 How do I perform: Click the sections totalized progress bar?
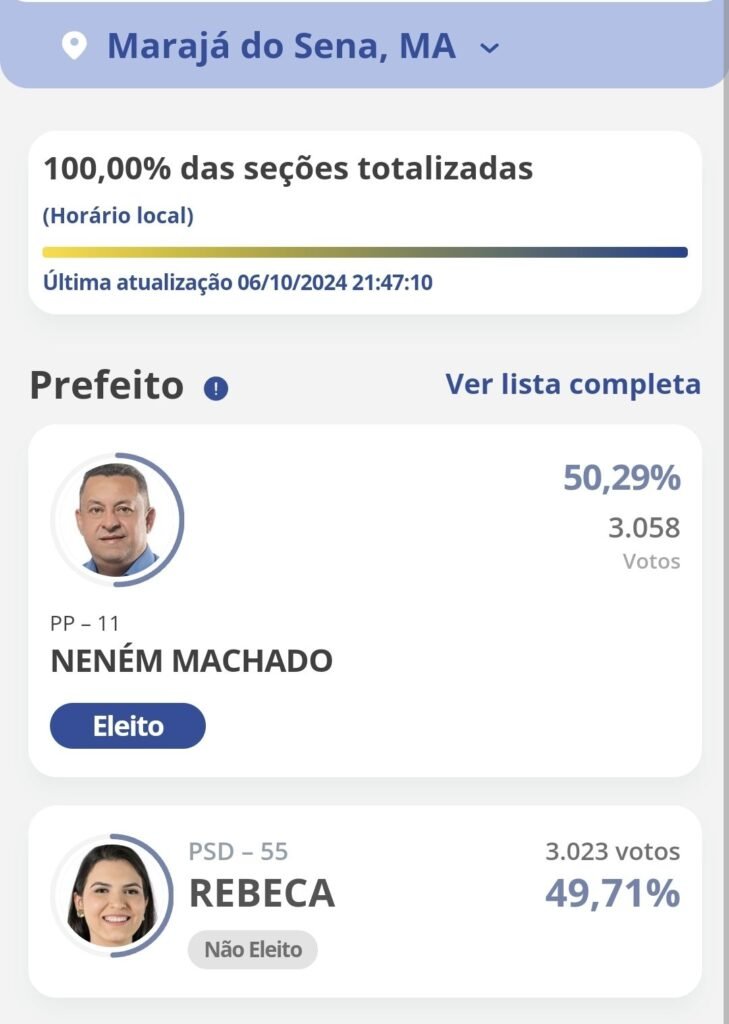click(x=365, y=252)
